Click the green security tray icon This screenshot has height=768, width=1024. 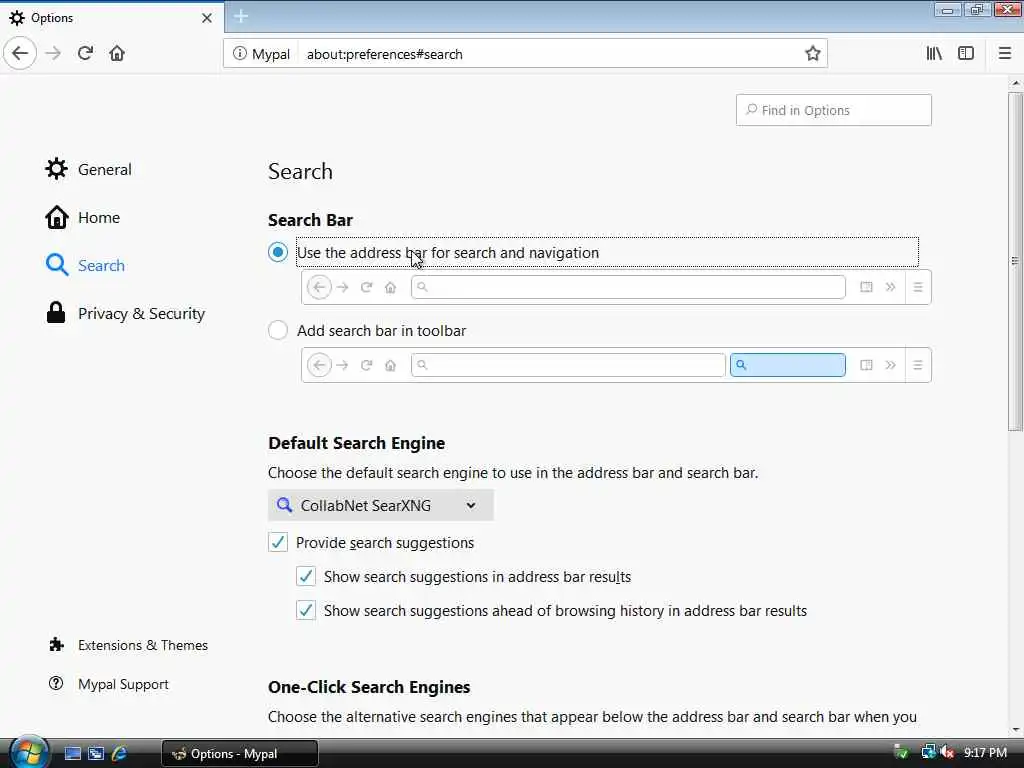pyautogui.click(x=901, y=753)
